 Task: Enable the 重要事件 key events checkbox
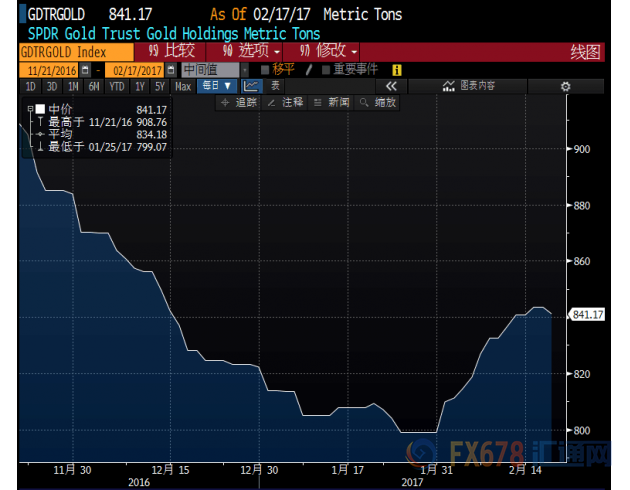pyautogui.click(x=326, y=70)
